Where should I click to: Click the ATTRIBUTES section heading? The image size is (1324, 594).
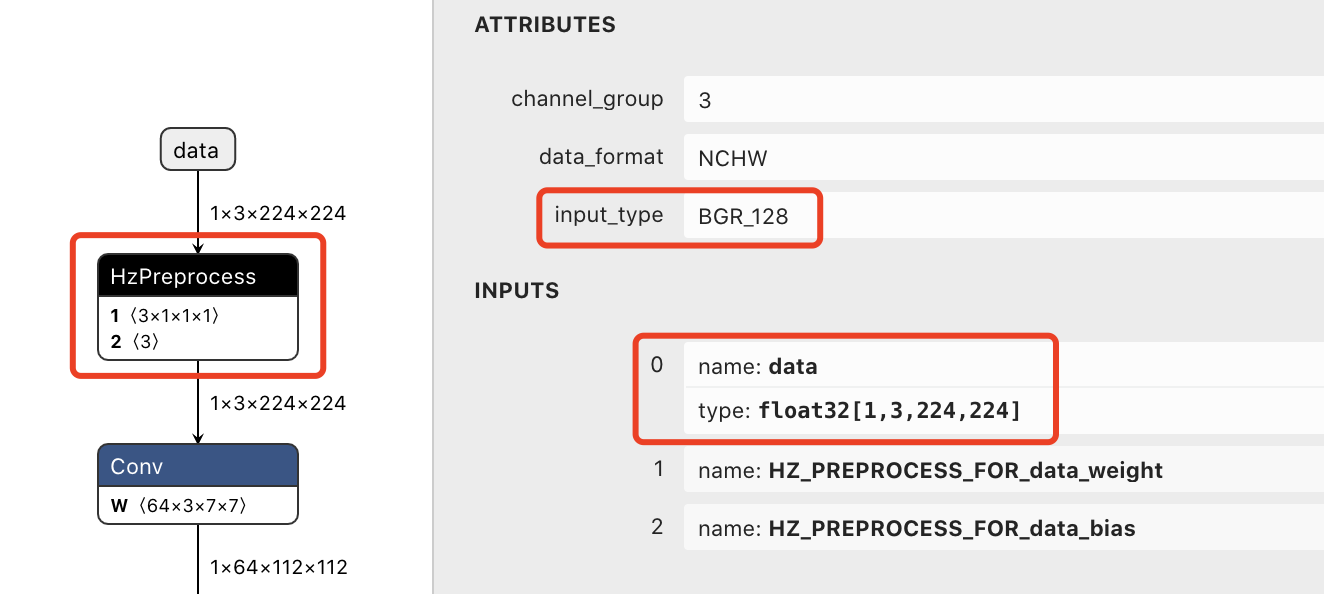click(x=545, y=25)
